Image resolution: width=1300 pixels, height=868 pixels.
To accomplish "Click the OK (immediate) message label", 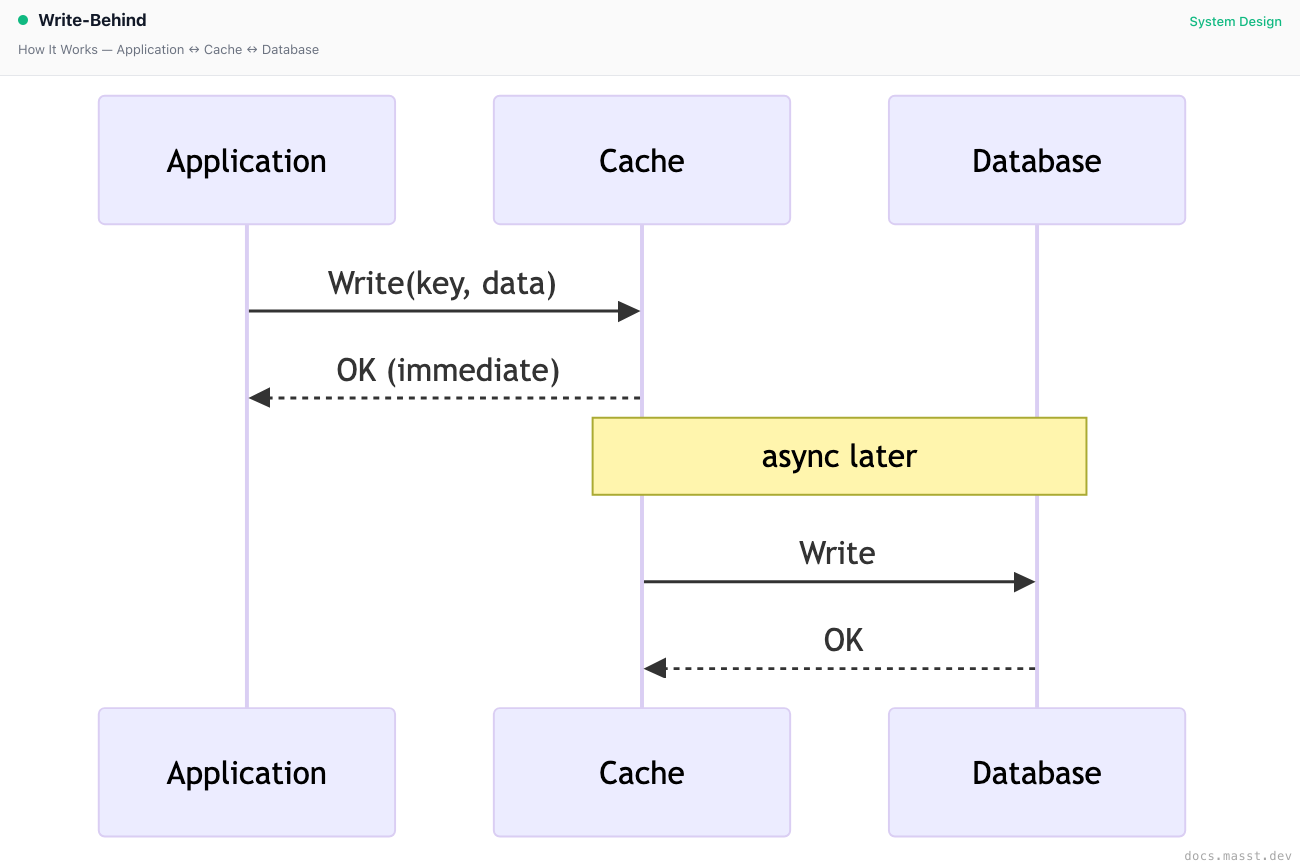I will (x=448, y=370).
